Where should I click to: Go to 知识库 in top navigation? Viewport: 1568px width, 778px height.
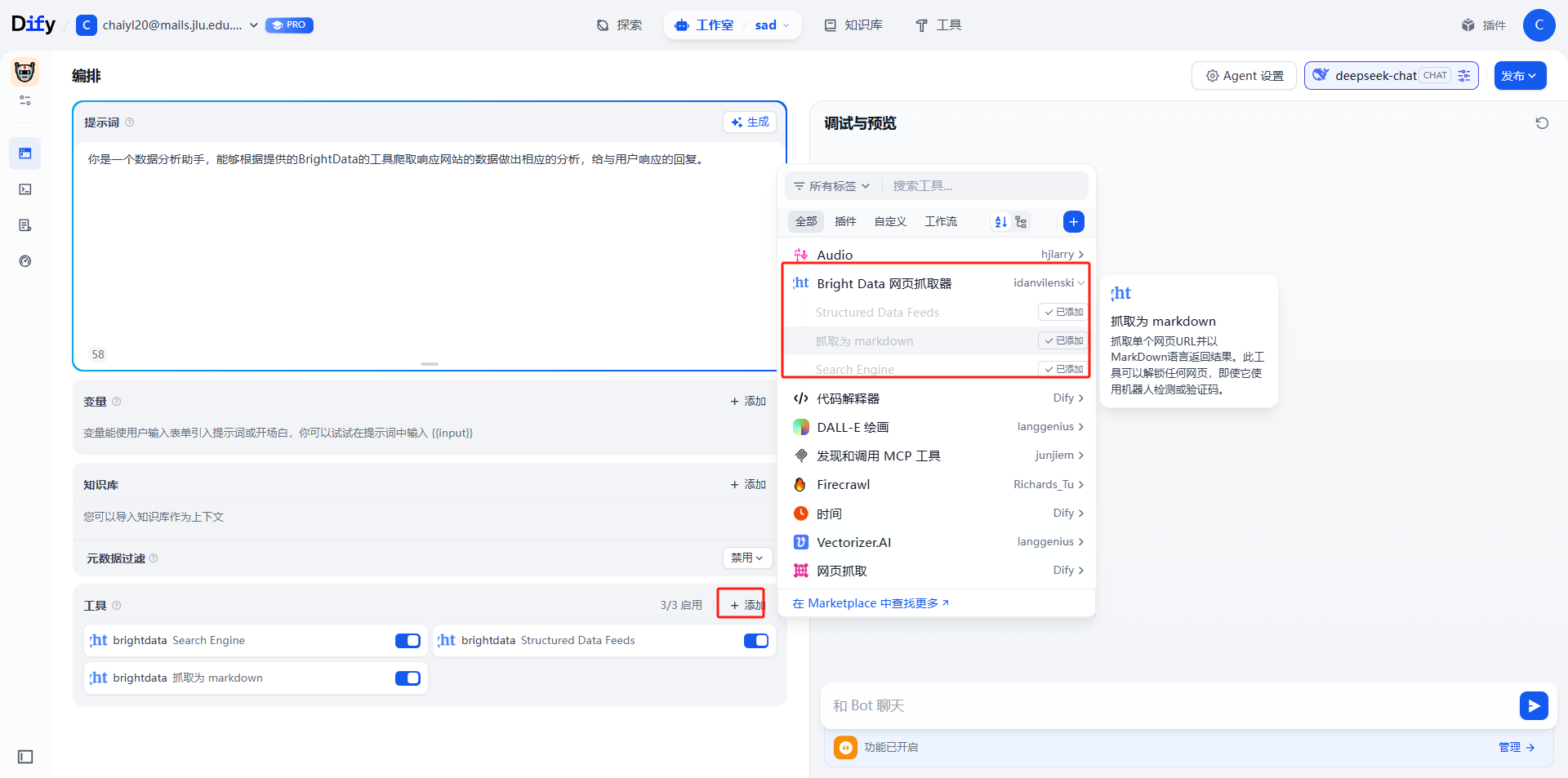tap(853, 25)
